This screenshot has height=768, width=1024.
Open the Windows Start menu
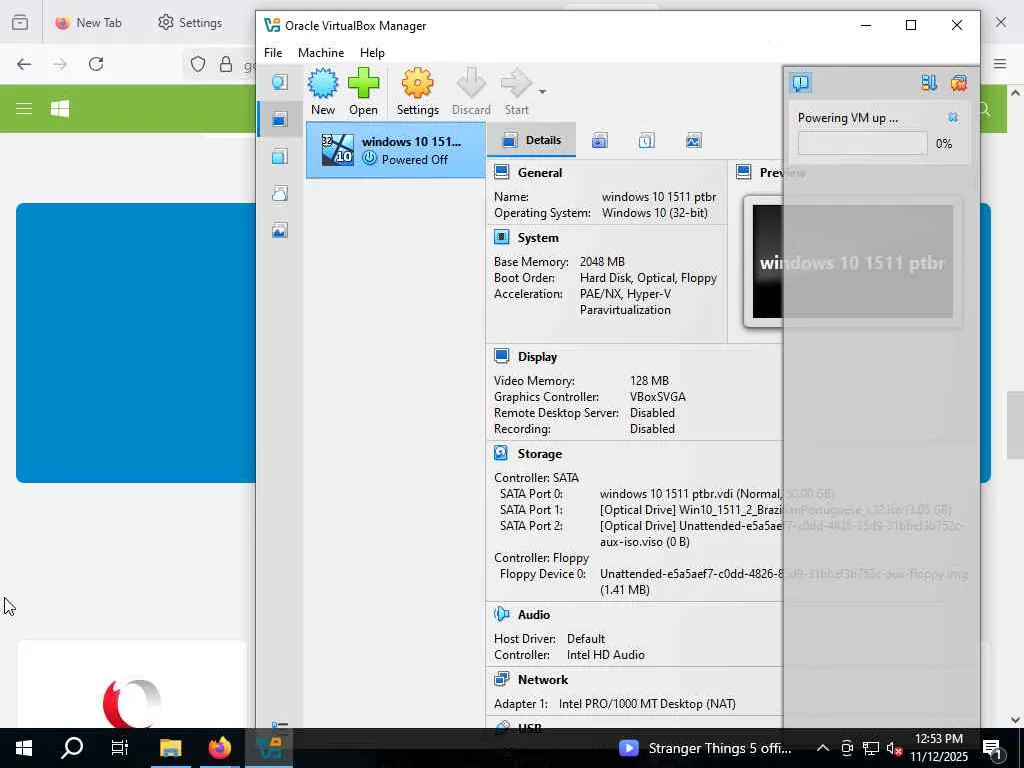pyautogui.click(x=24, y=748)
